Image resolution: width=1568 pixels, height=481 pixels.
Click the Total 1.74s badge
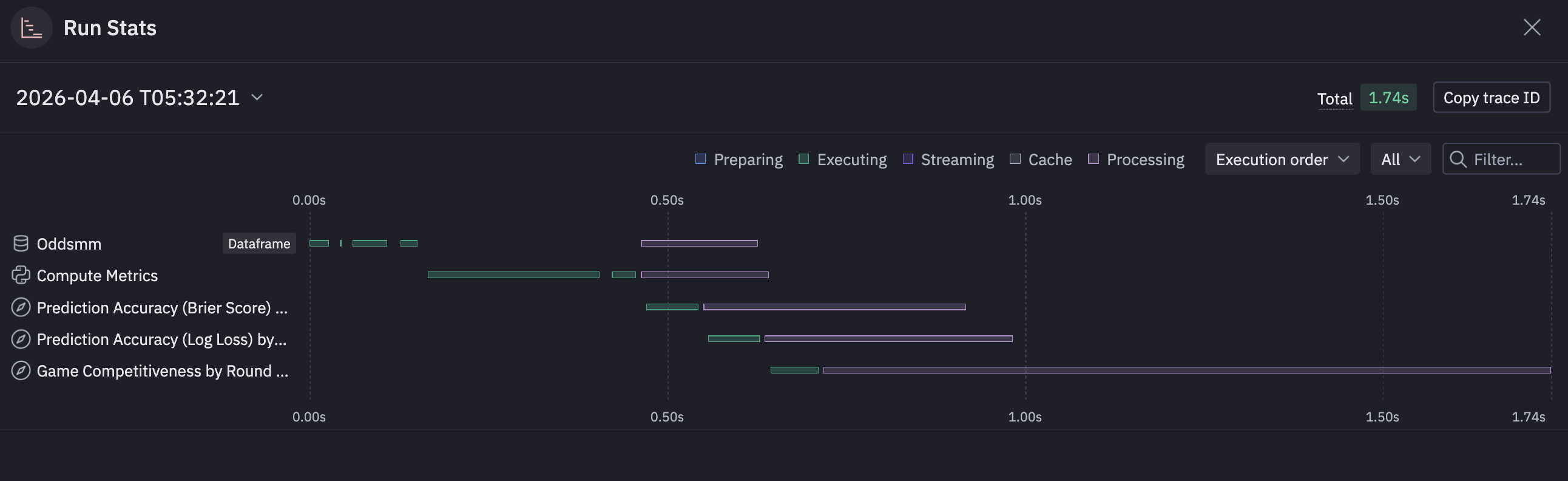[x=1388, y=97]
